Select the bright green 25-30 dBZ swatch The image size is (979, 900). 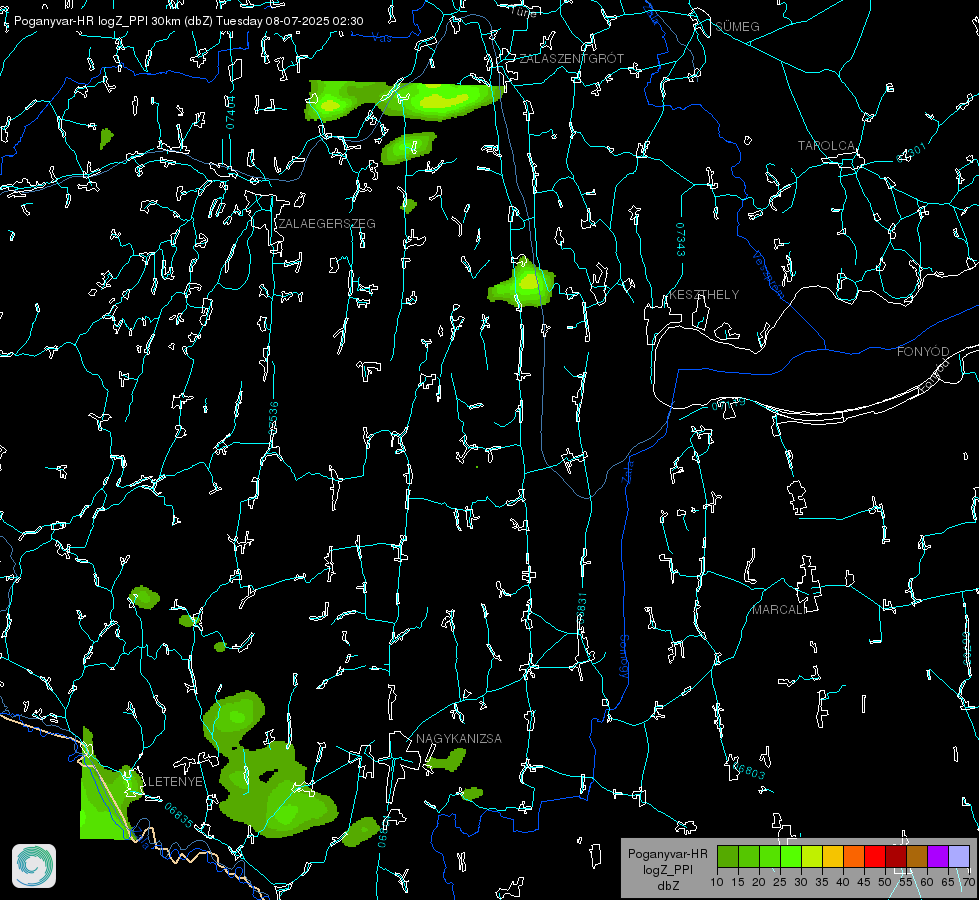pos(791,856)
